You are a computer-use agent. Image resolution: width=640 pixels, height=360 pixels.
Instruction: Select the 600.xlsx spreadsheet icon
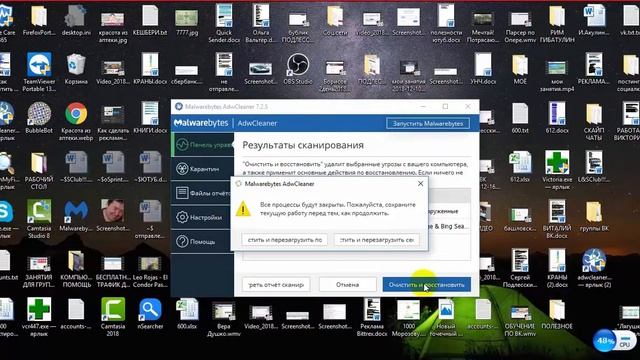(187, 314)
